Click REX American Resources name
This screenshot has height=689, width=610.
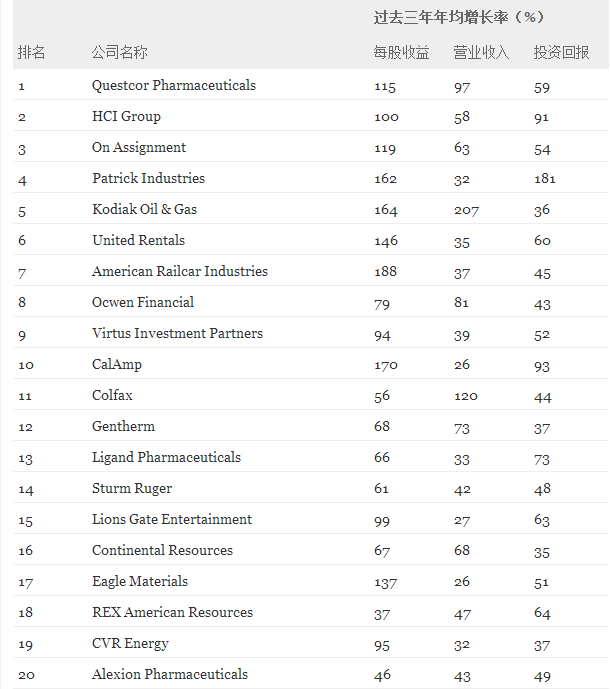click(x=172, y=613)
